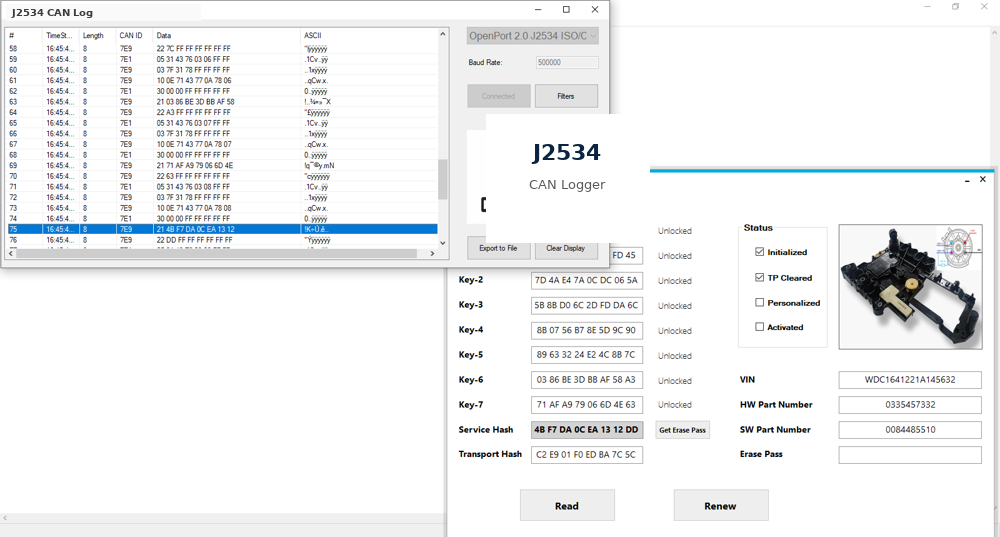Click the Renew button

click(x=721, y=506)
